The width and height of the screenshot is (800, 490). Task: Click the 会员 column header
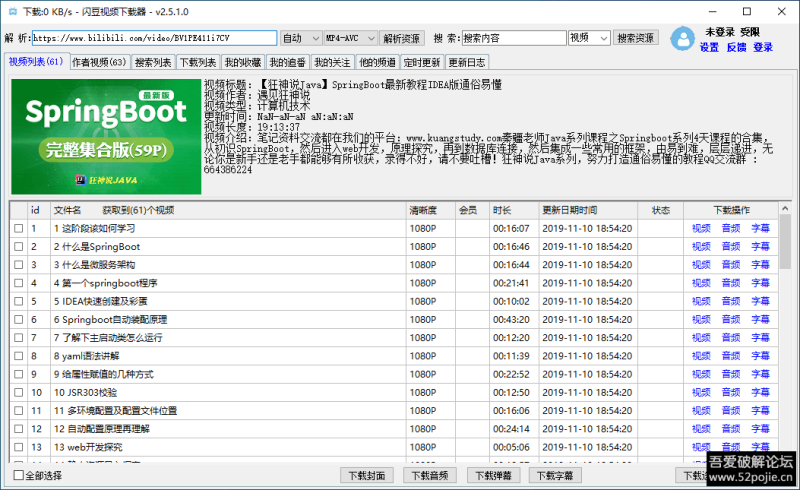472,210
